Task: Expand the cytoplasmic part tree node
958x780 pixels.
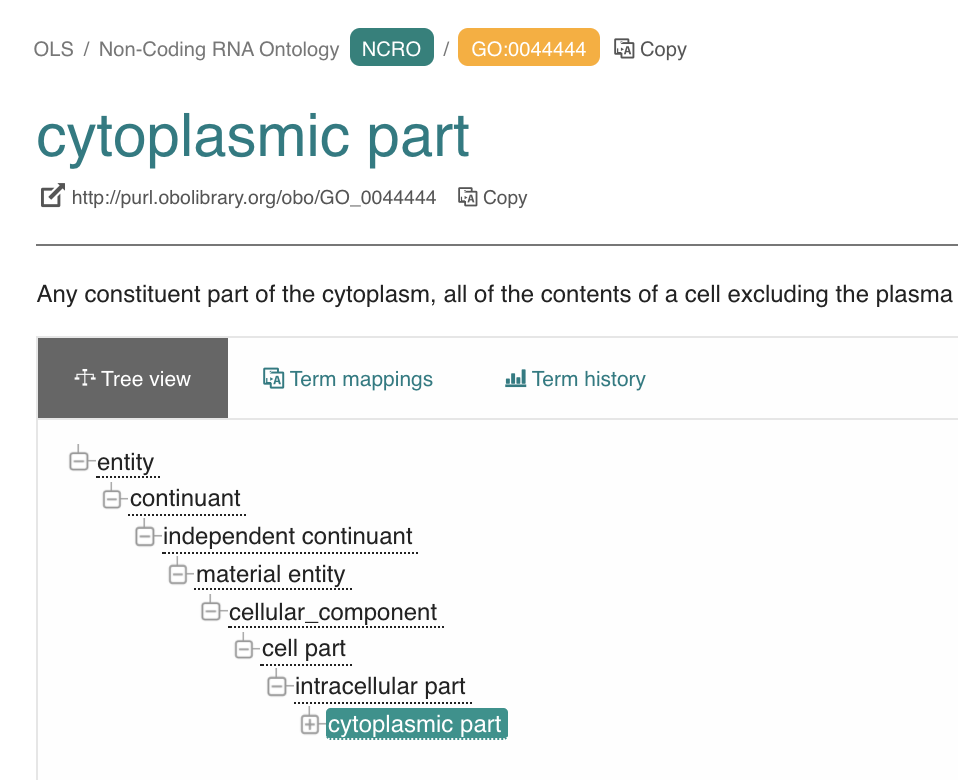Action: tap(310, 723)
